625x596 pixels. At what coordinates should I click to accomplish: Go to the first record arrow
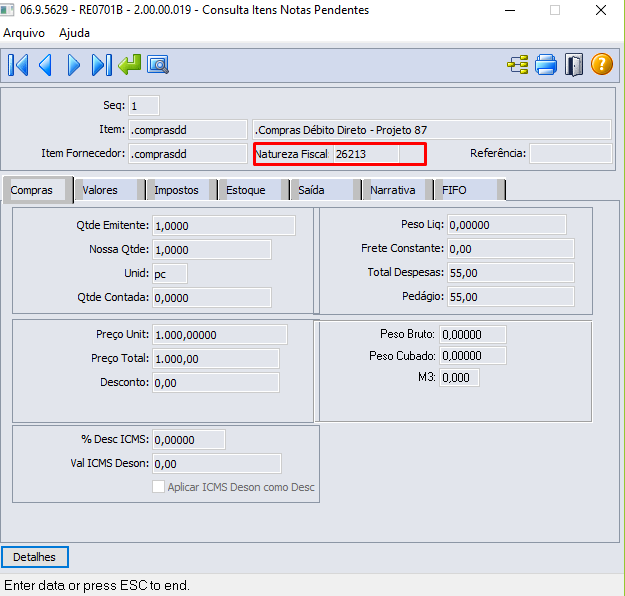click(18, 65)
